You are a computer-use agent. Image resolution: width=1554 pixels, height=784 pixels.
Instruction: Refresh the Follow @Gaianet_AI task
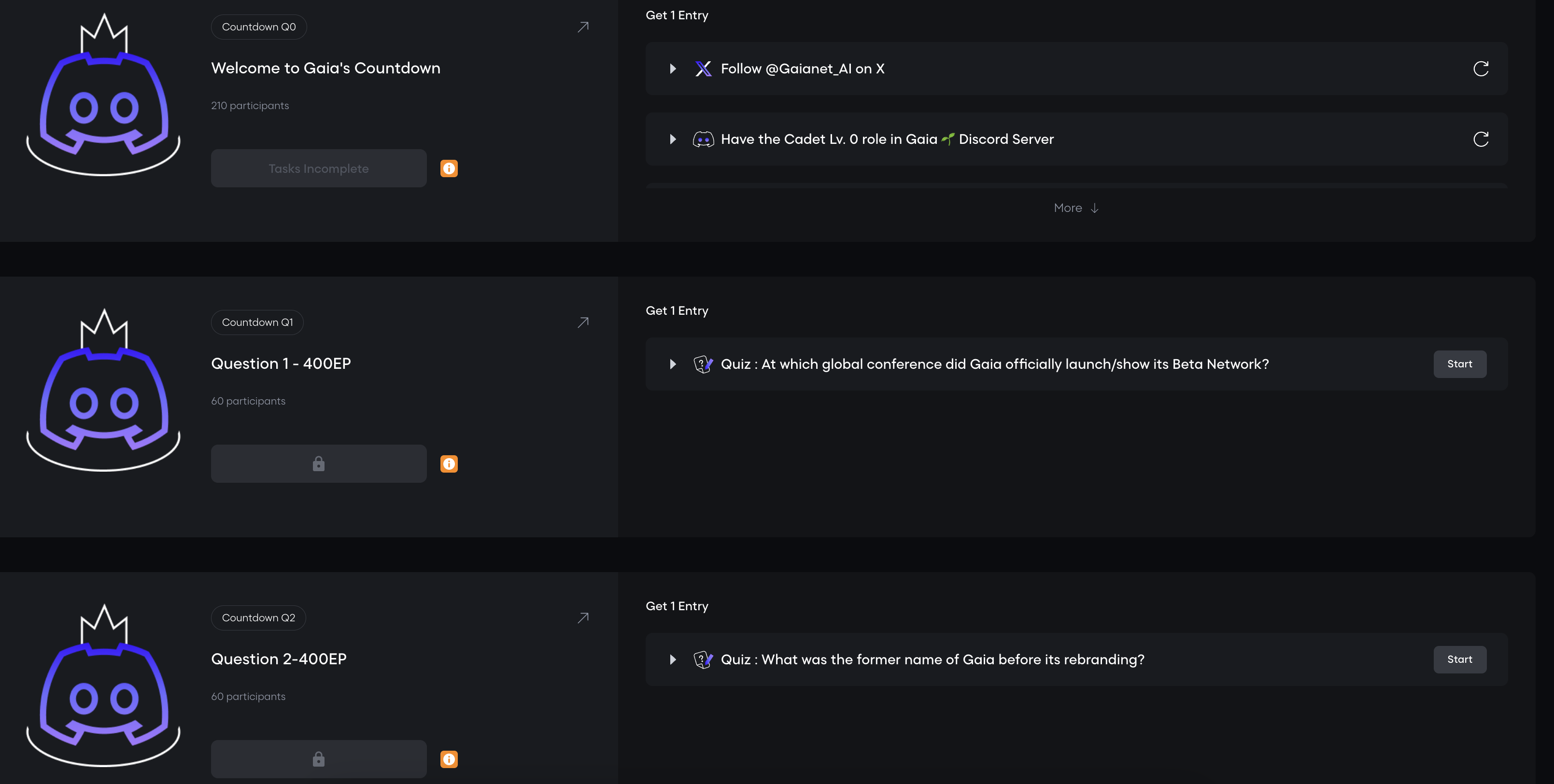tap(1481, 69)
